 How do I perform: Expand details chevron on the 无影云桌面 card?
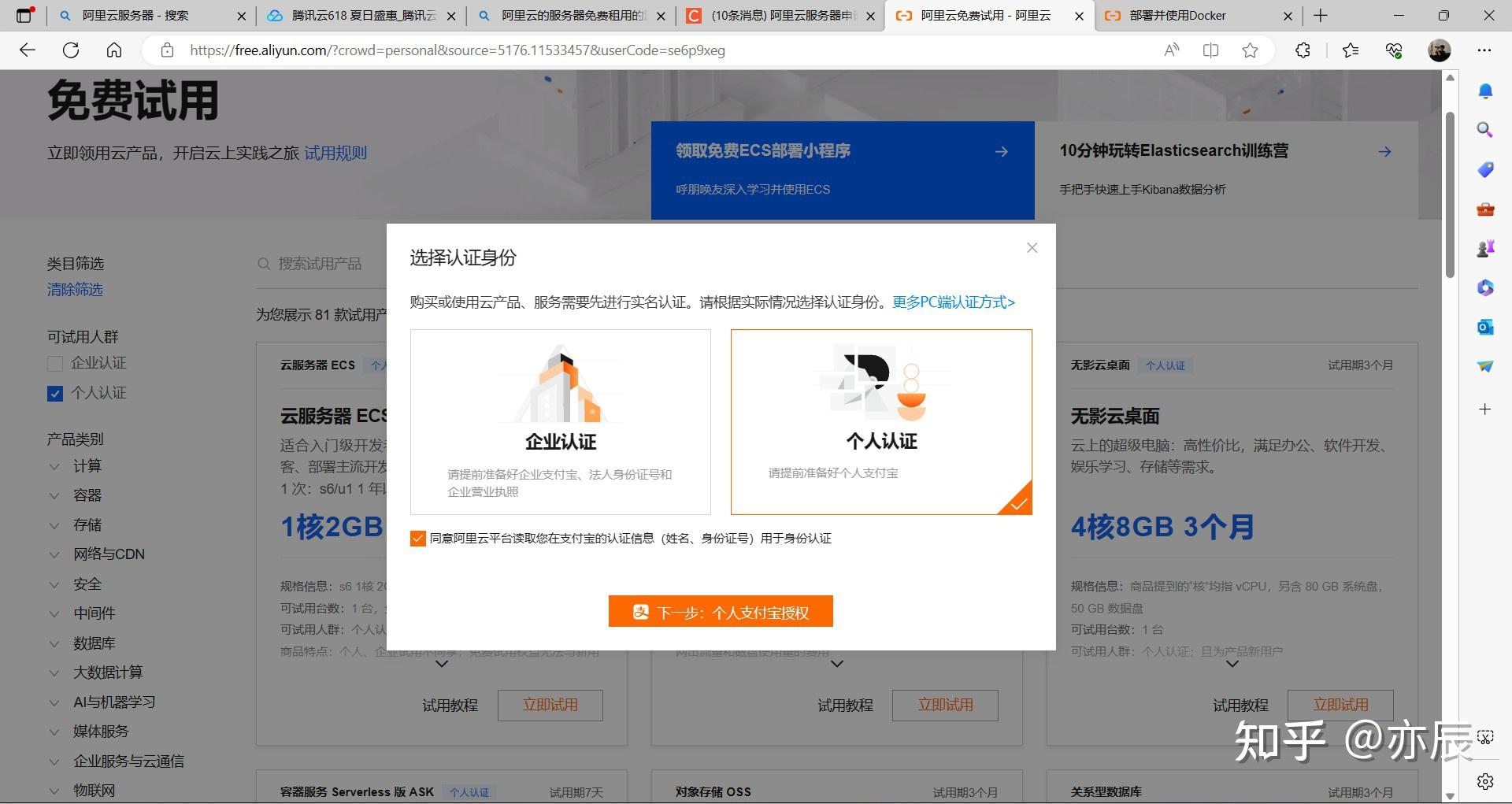(1232, 664)
